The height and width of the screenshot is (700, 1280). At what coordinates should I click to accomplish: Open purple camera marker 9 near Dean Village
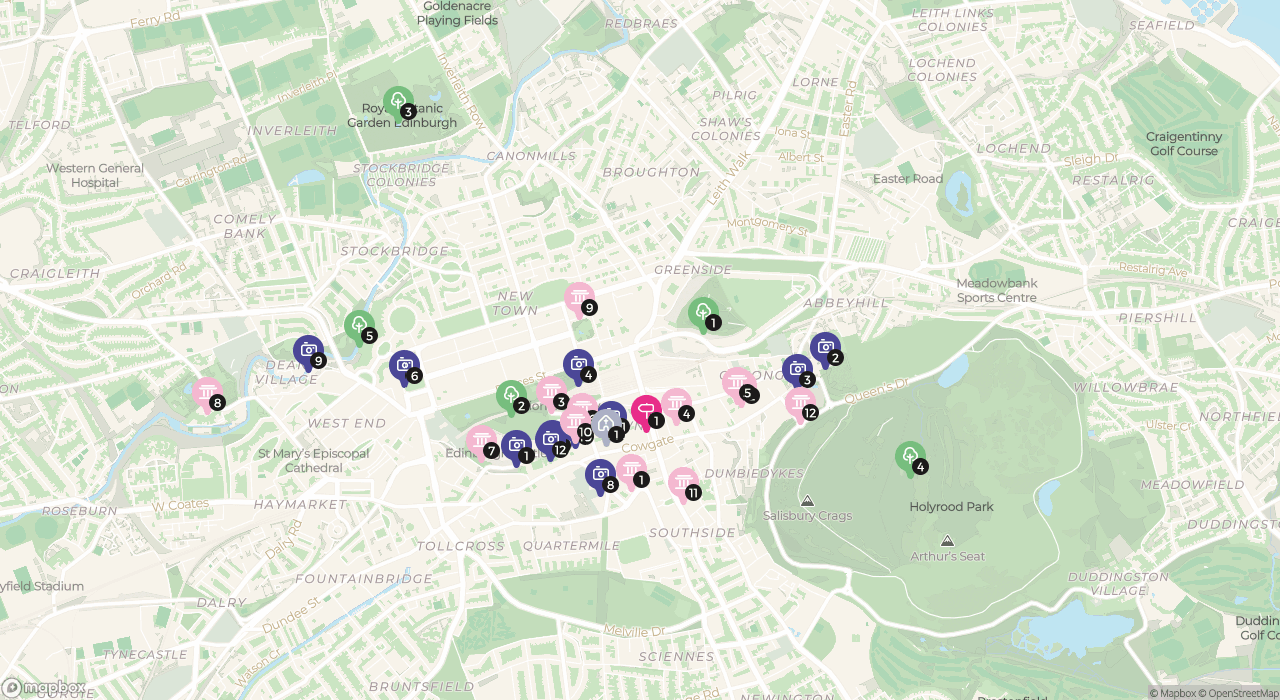coord(308,350)
